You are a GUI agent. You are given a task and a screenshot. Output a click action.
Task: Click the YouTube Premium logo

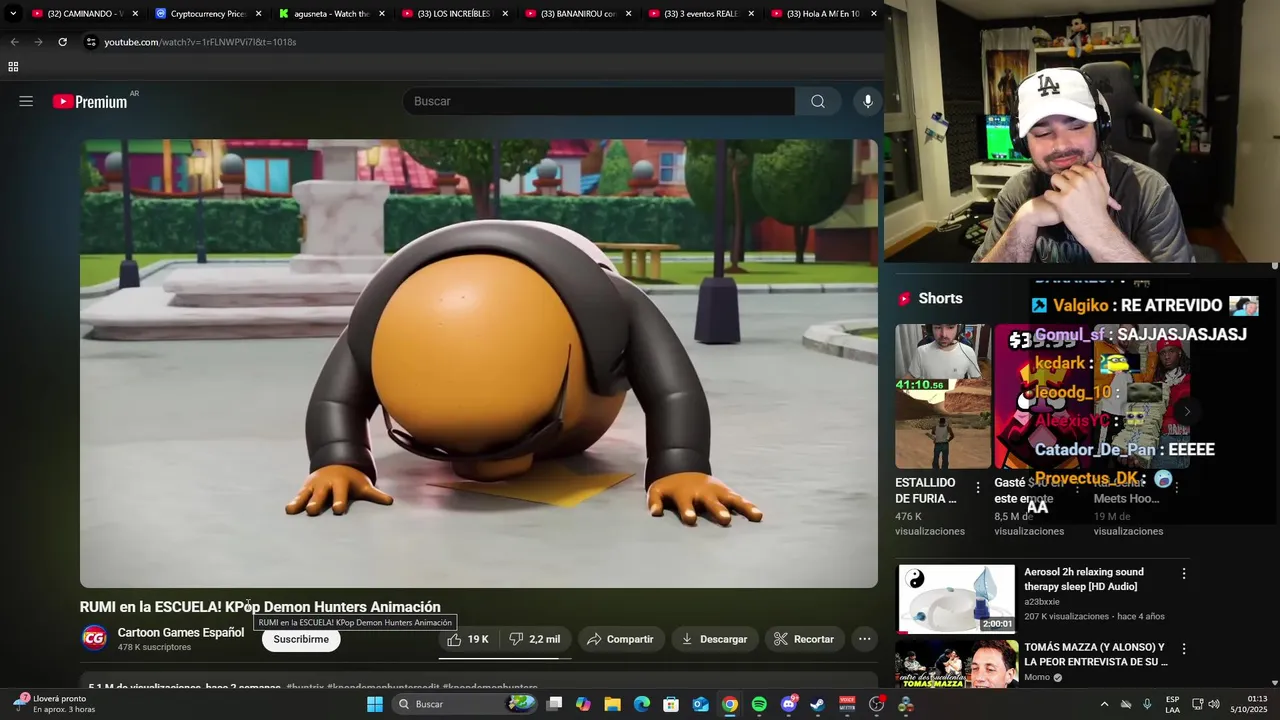pyautogui.click(x=90, y=101)
